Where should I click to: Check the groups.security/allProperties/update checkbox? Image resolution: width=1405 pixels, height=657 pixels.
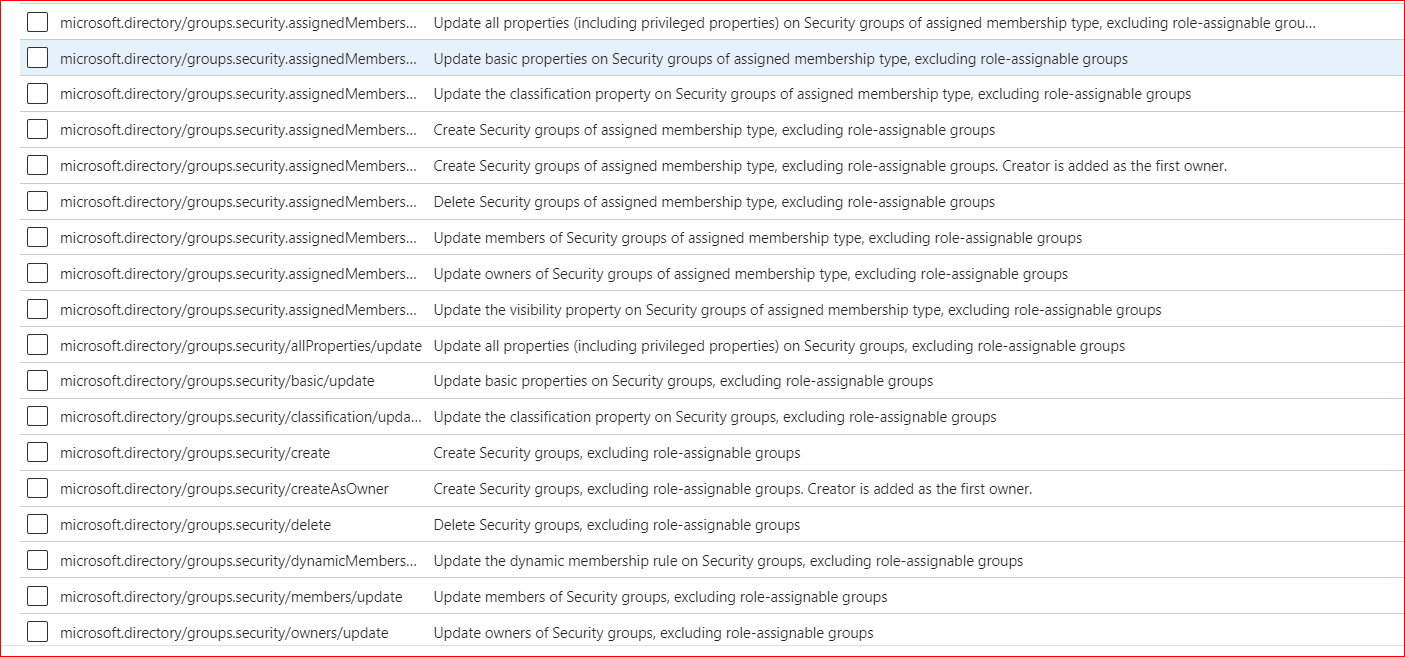click(37, 344)
